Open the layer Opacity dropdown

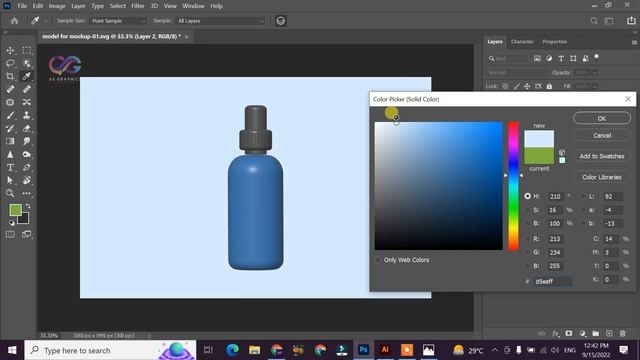595,73
